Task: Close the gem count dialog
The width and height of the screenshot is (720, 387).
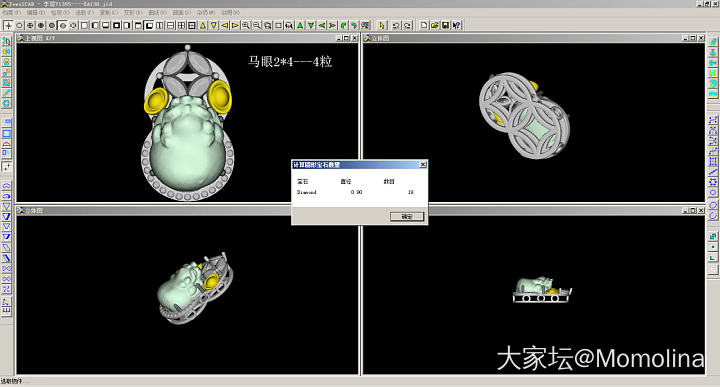Action: pyautogui.click(x=423, y=164)
